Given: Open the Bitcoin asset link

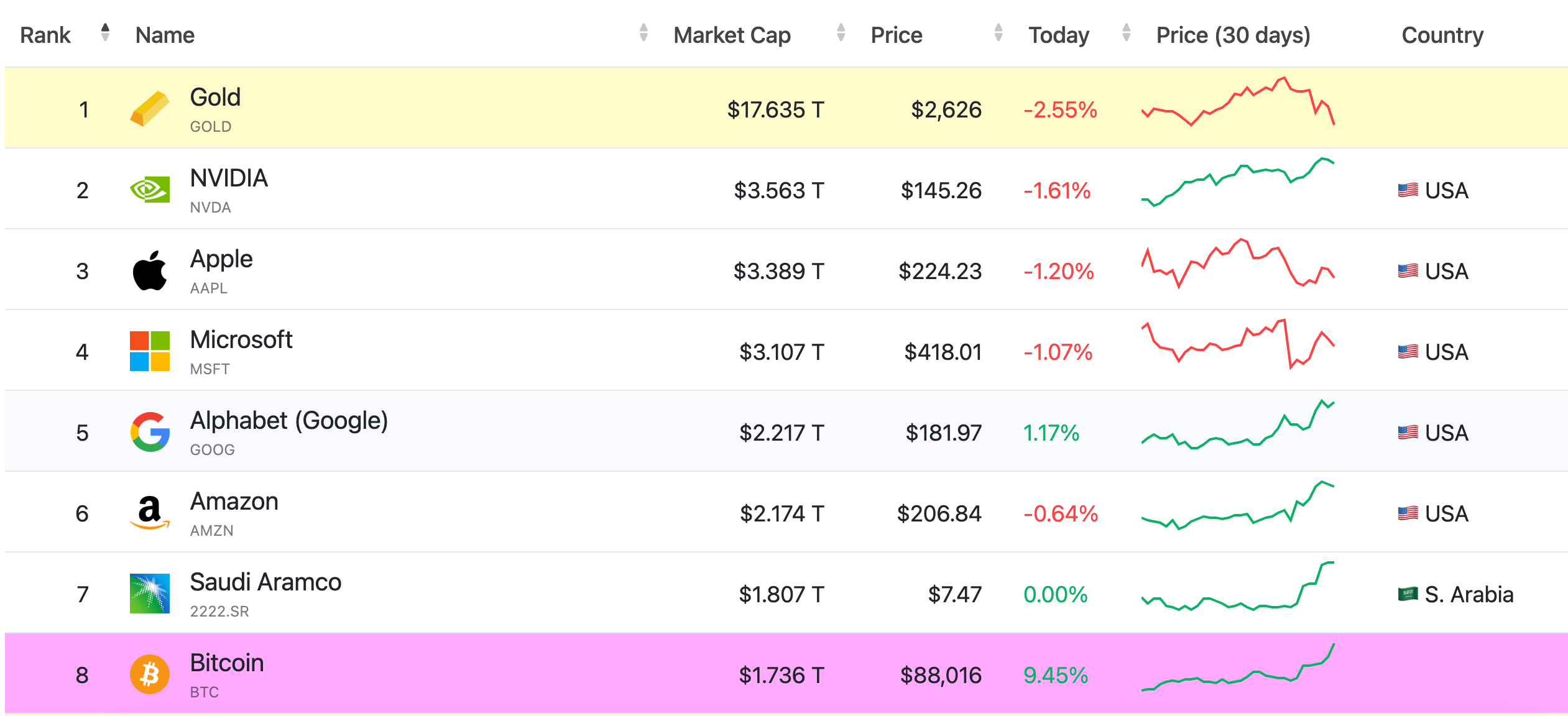Looking at the screenshot, I should click(x=227, y=663).
